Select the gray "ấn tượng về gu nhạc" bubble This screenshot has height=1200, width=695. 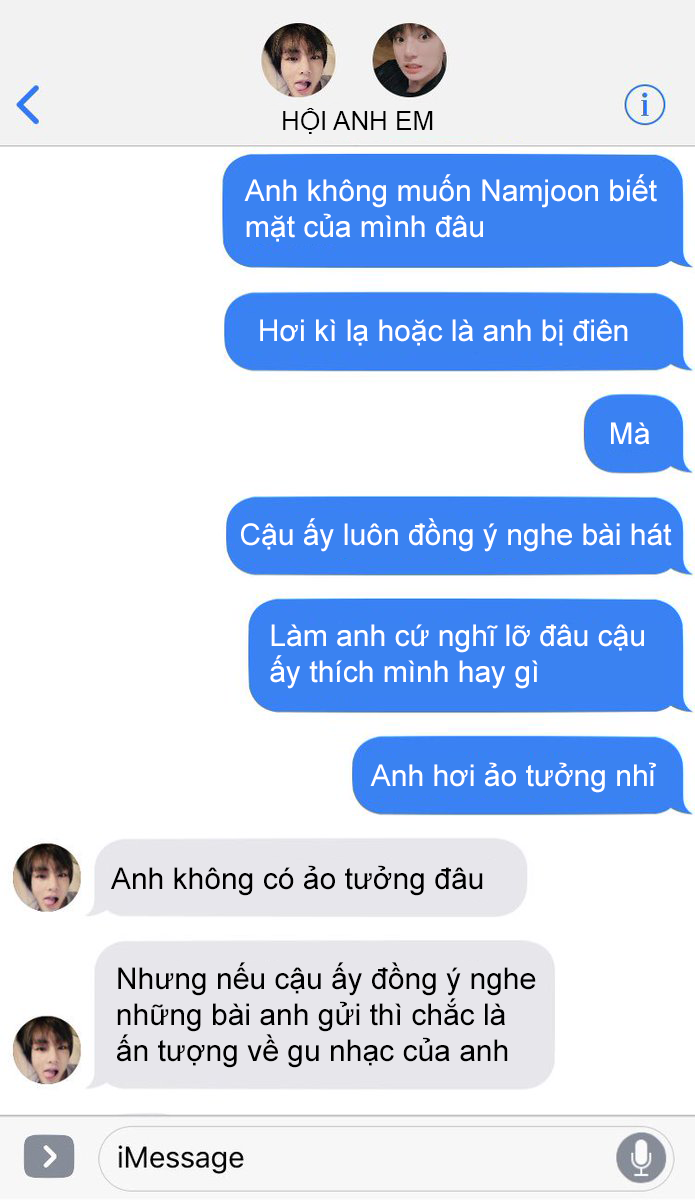pyautogui.click(x=320, y=1015)
